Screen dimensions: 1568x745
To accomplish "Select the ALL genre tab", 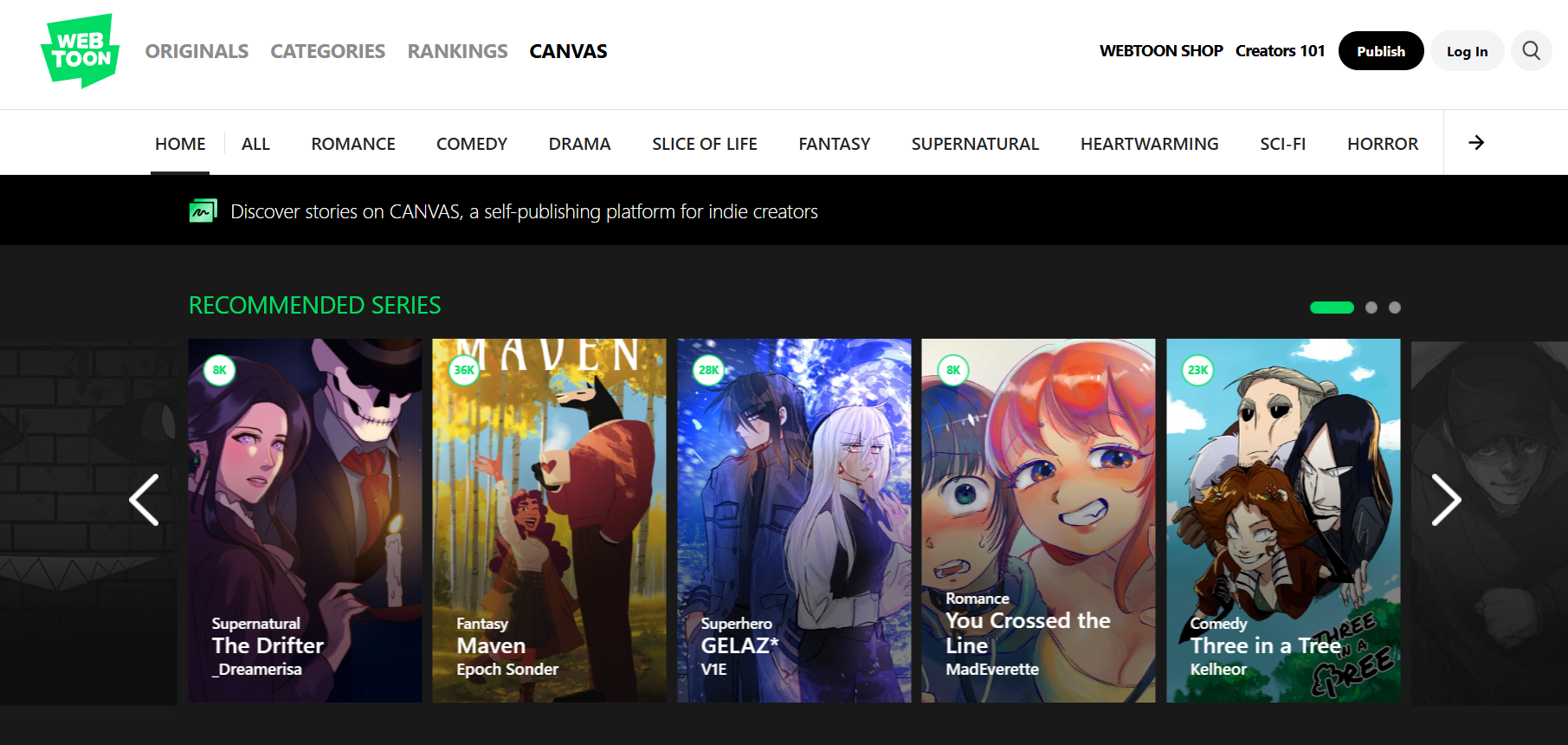I will click(x=255, y=144).
